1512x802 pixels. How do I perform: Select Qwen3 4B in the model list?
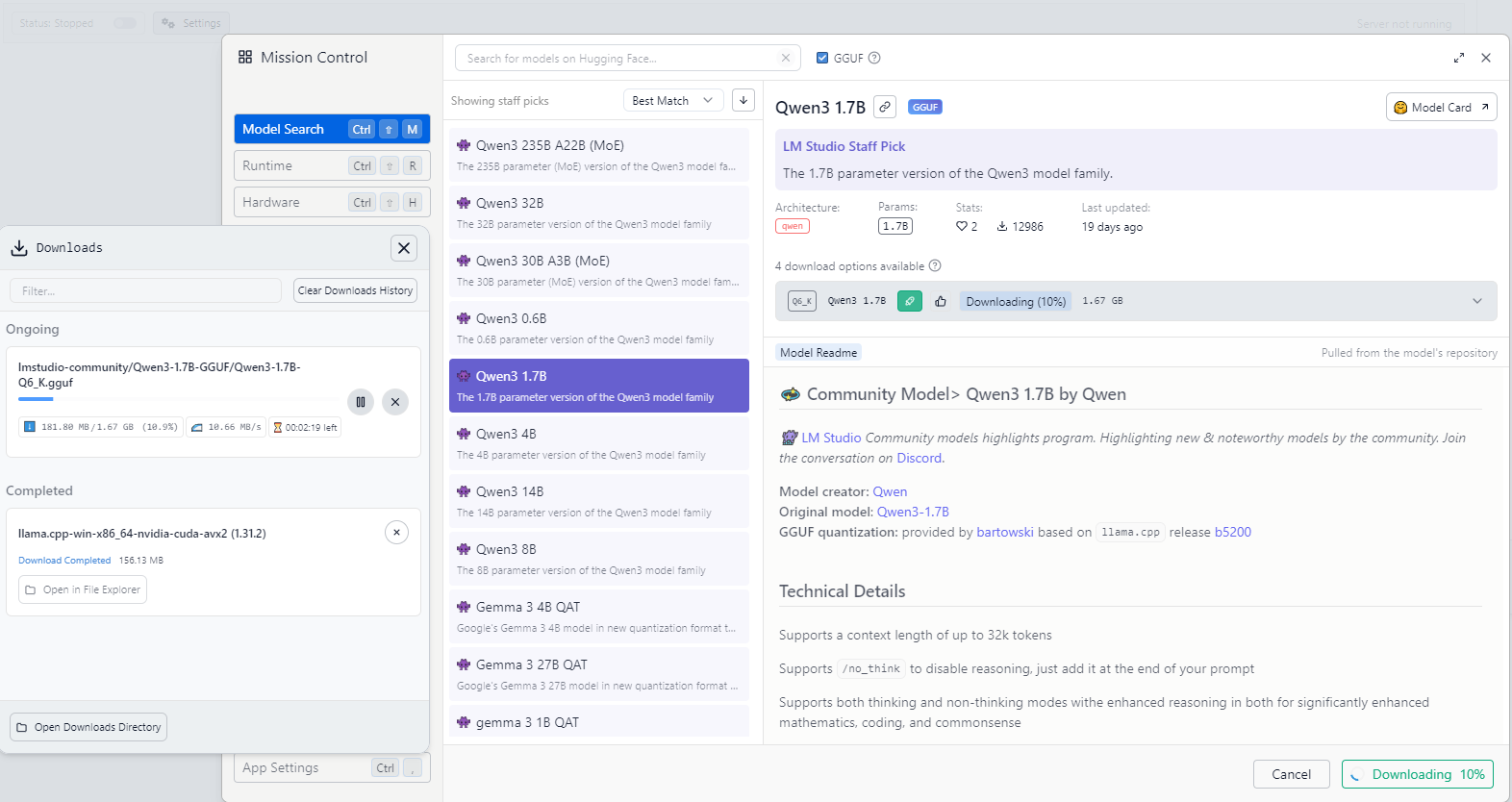599,443
